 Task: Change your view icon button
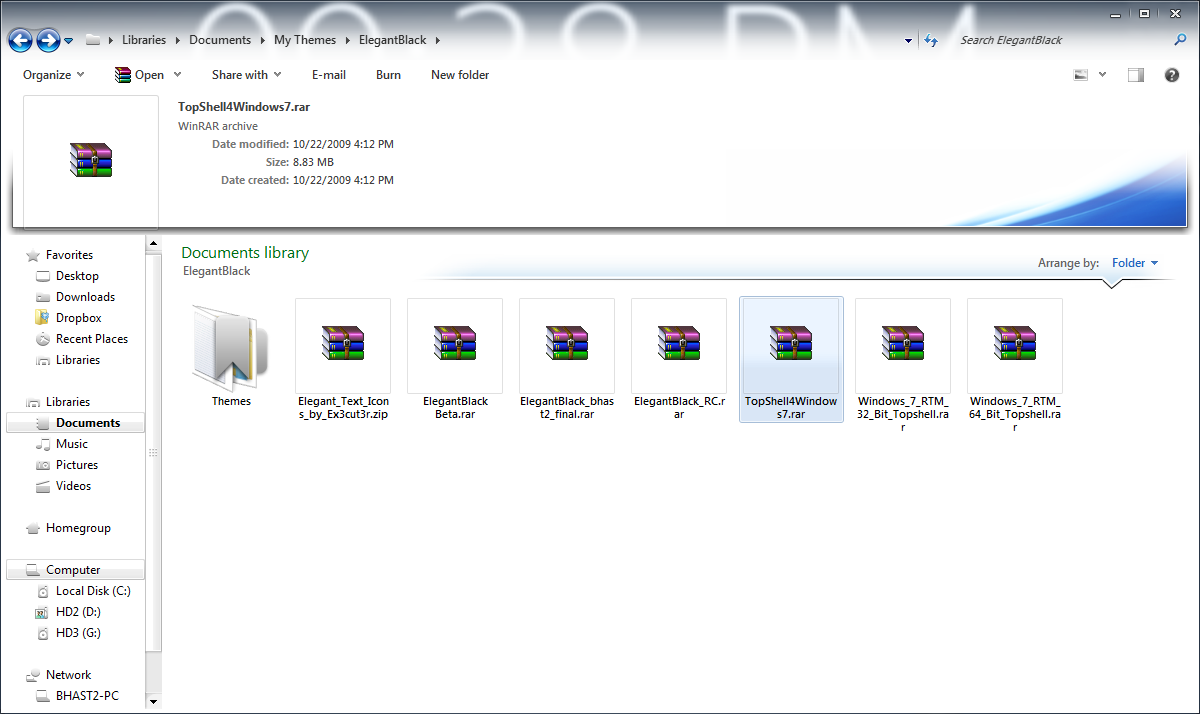[1080, 75]
